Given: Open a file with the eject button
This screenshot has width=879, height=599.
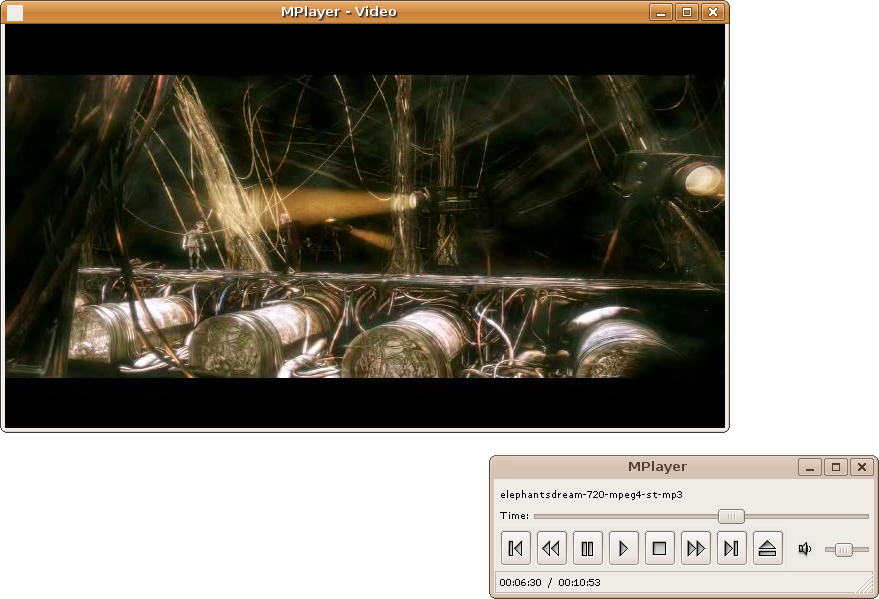Looking at the screenshot, I should coord(767,548).
